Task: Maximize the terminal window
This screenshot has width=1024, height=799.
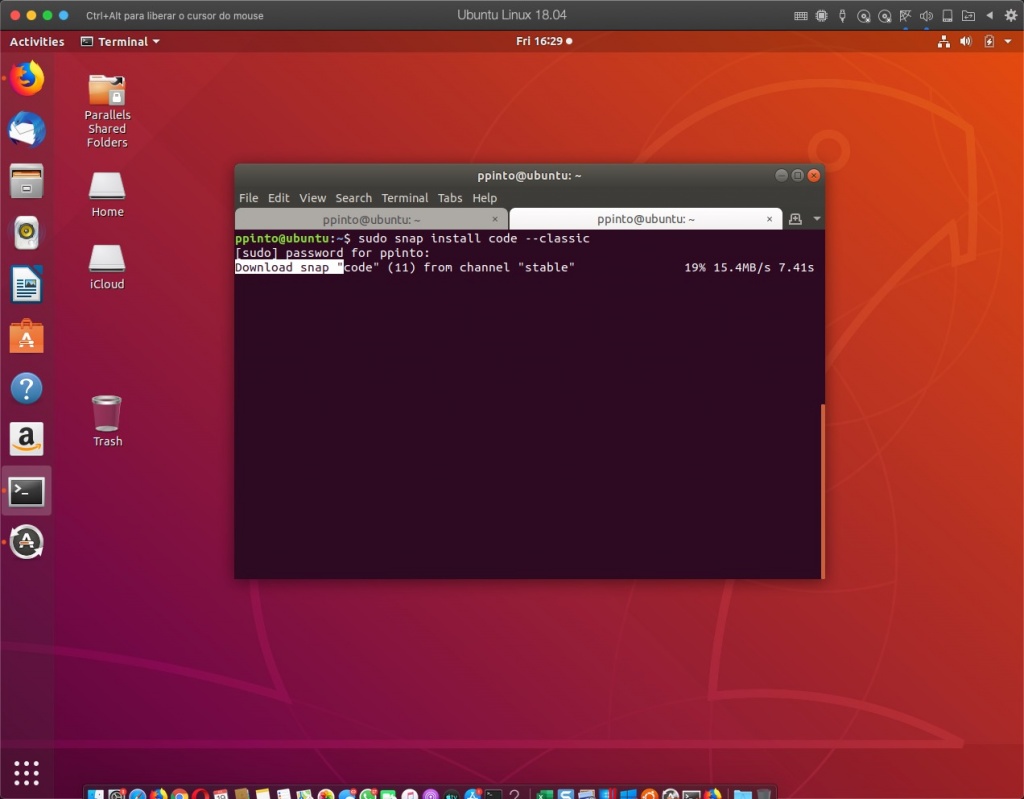Action: (x=797, y=175)
